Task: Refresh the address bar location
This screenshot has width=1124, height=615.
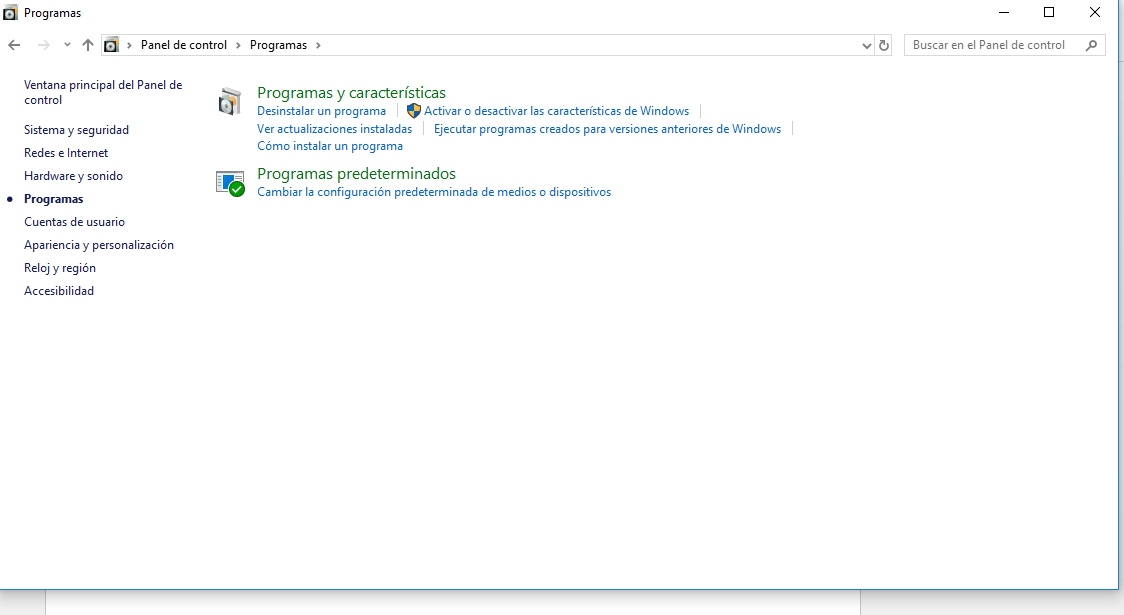Action: (884, 45)
